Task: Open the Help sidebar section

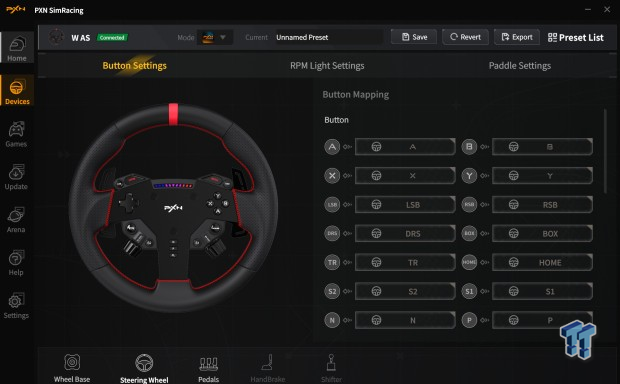Action: [x=16, y=262]
